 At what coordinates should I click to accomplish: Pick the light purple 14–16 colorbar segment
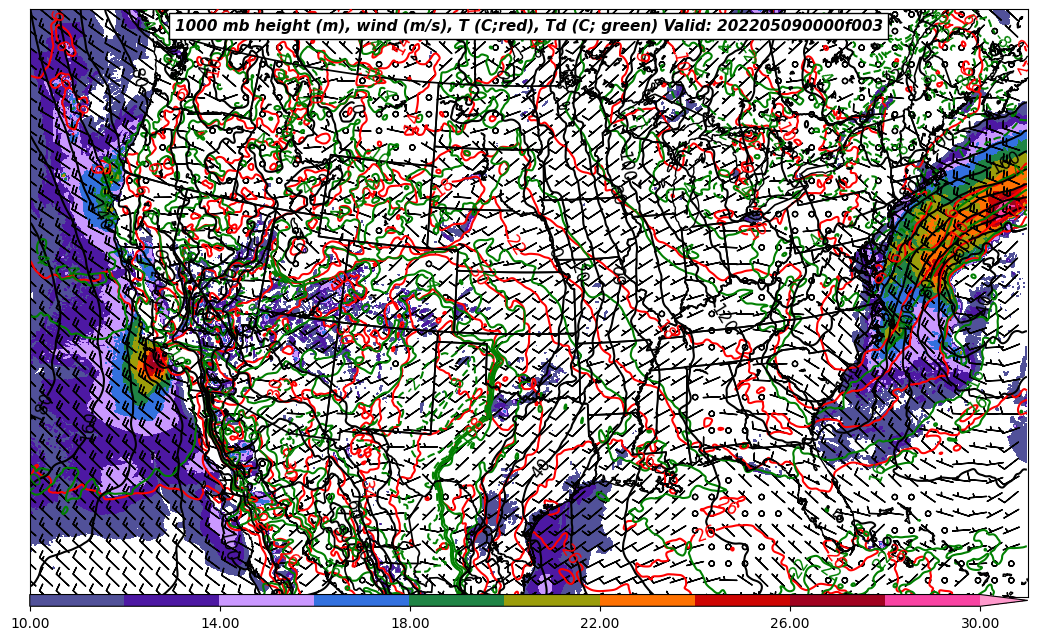tap(267, 601)
